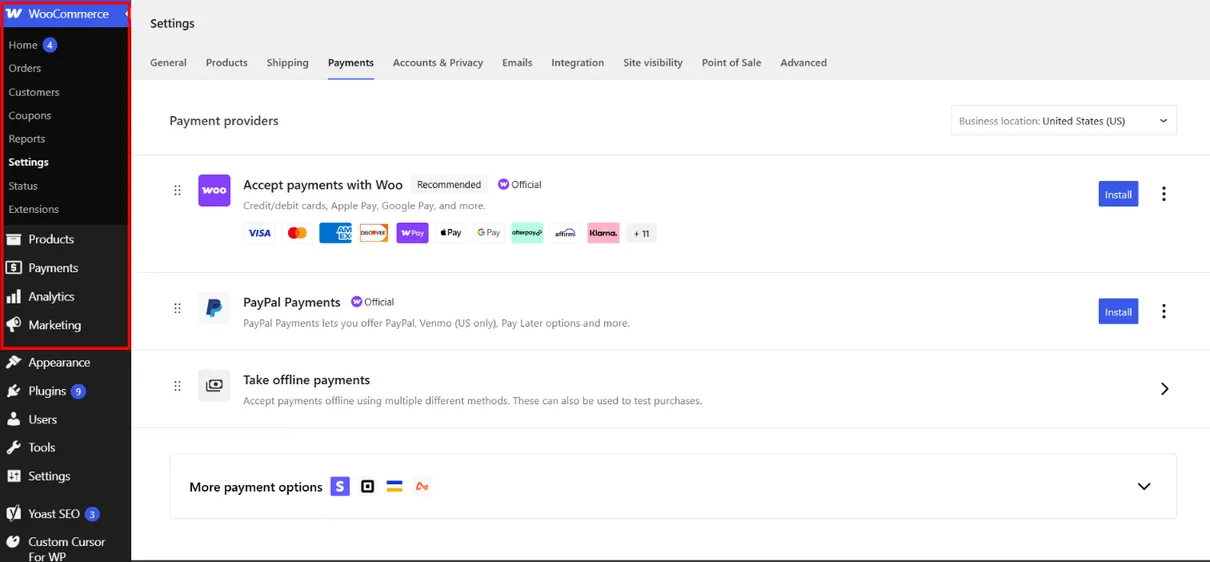Click the offline payments cash icon
This screenshot has width=1210, height=562.
point(214,385)
